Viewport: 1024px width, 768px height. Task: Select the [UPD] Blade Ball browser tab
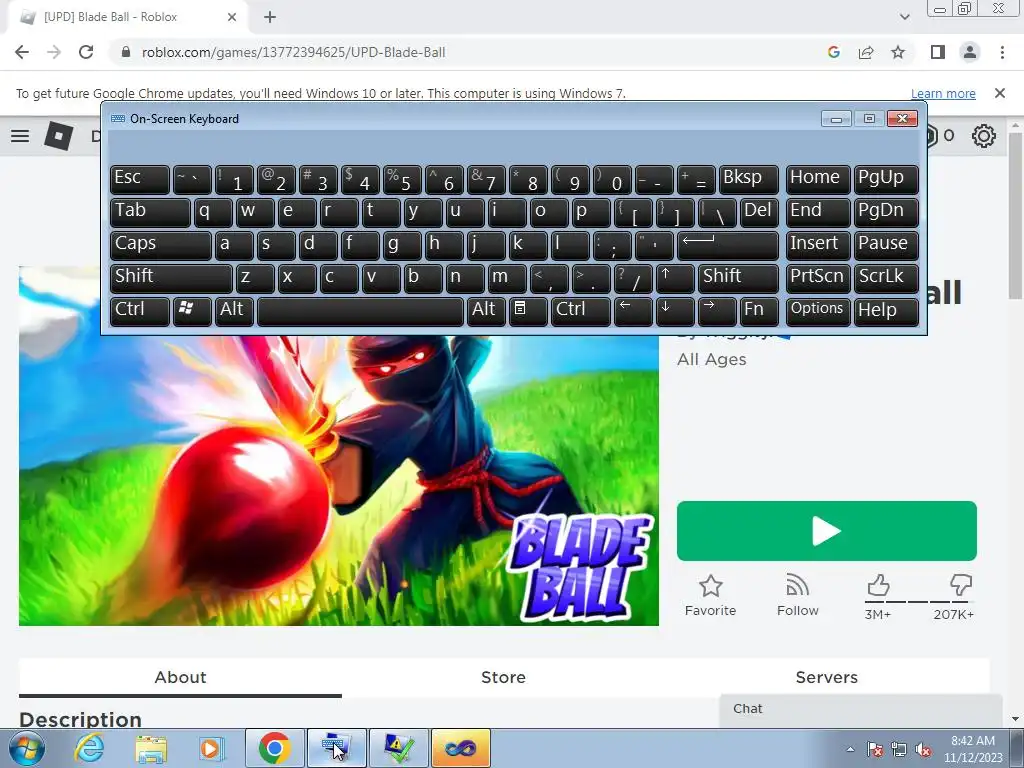tap(127, 17)
